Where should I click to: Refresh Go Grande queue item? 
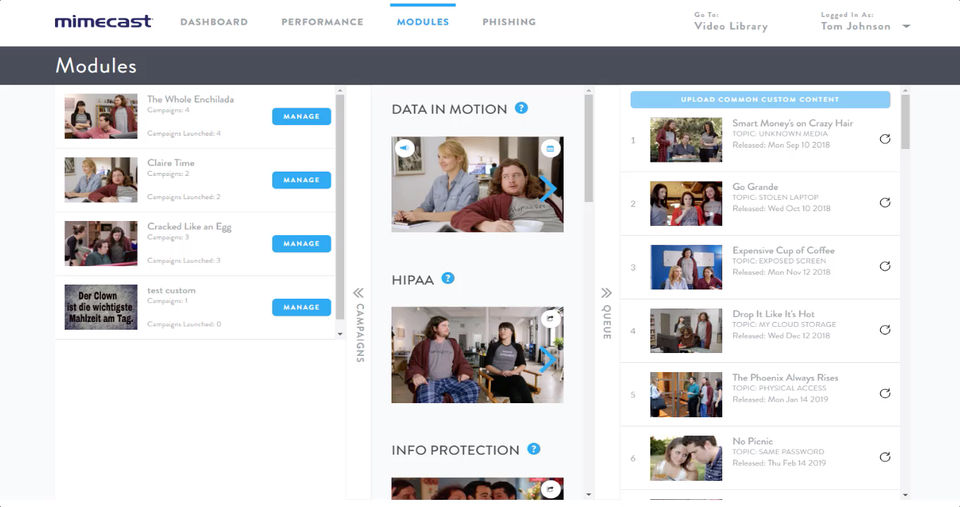tap(885, 203)
